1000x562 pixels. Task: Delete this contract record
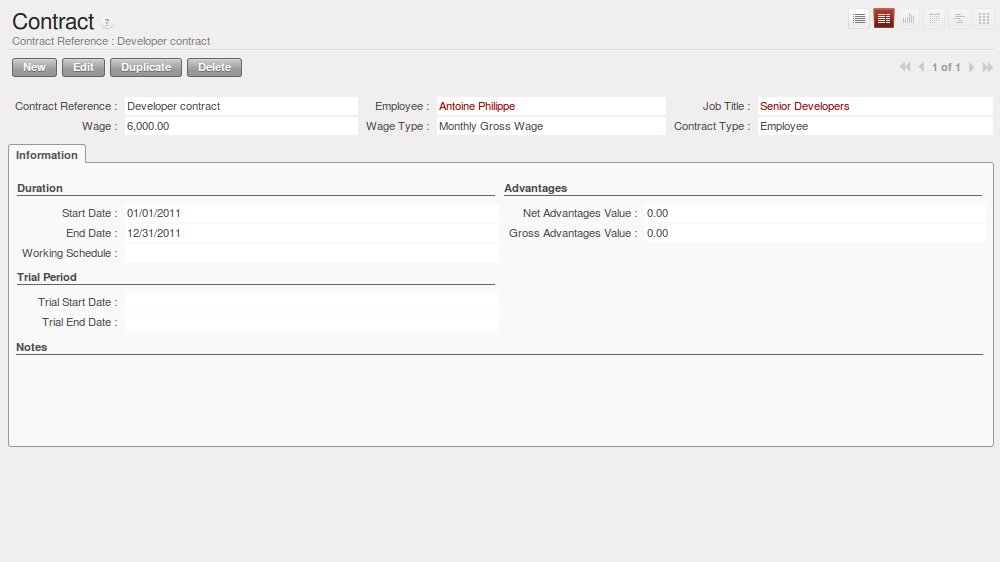[x=214, y=67]
